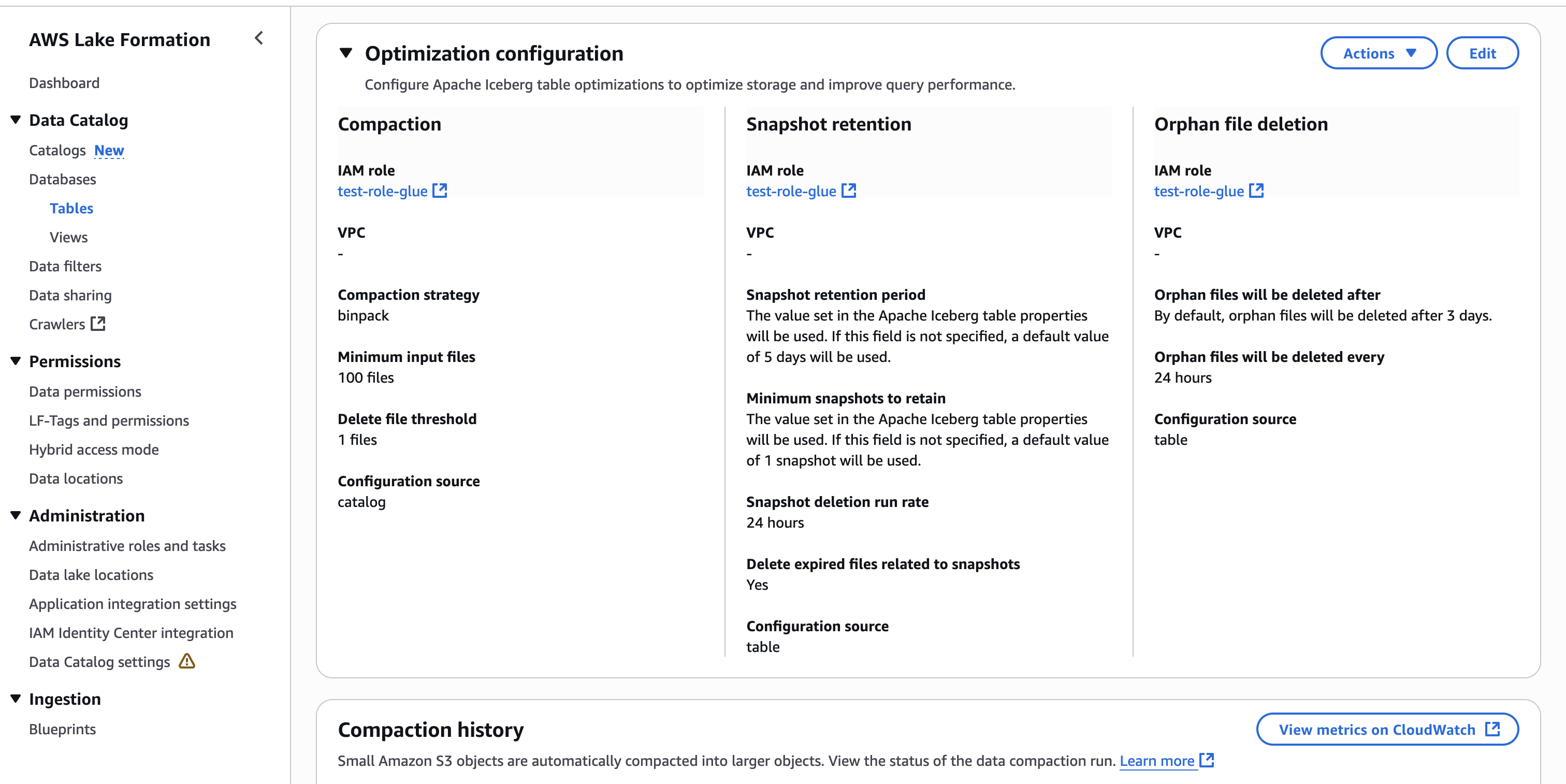Navigate to Blueprints under Ingestion
Image resolution: width=1566 pixels, height=784 pixels.
tap(62, 729)
